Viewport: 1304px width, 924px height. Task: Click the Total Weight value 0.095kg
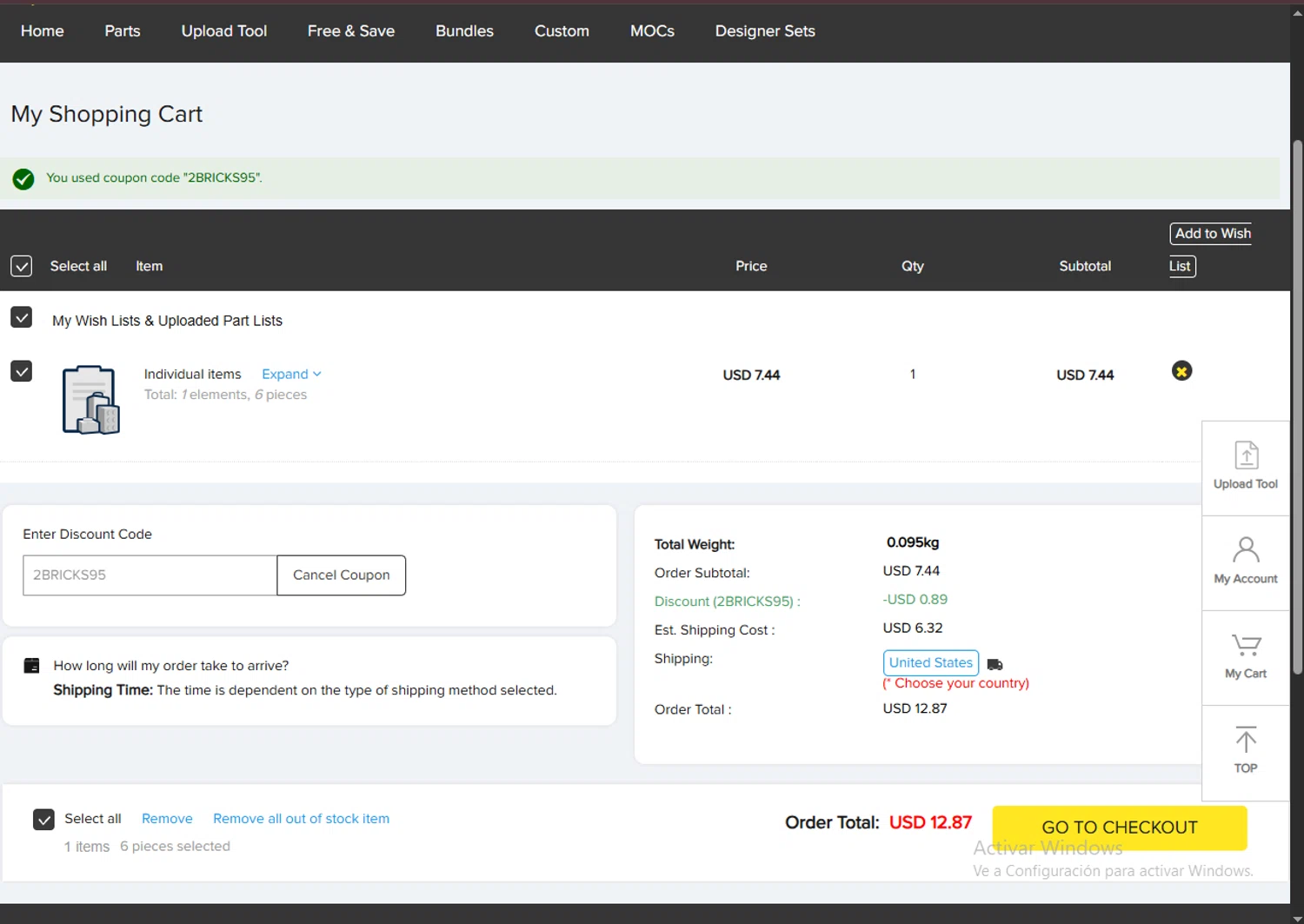(x=913, y=542)
